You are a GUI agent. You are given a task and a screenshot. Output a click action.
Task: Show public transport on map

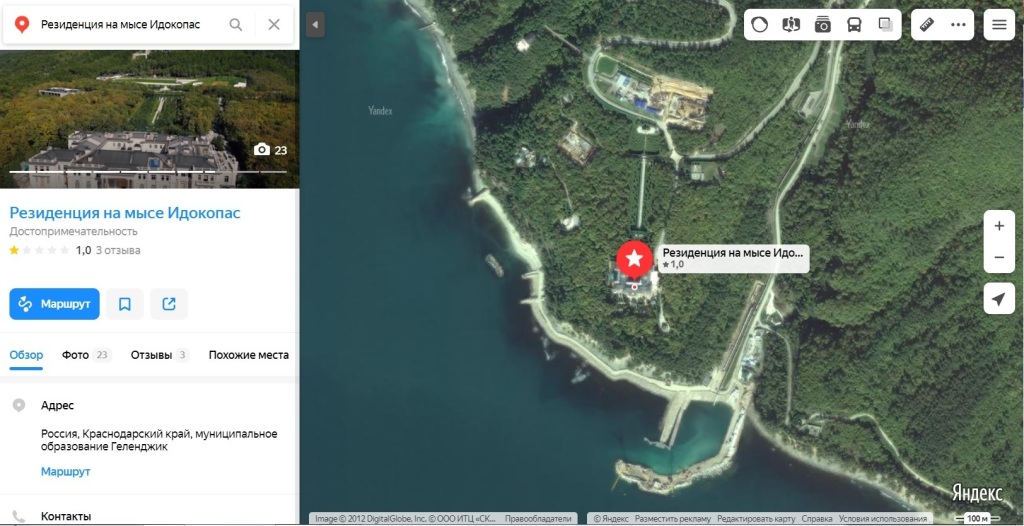click(x=854, y=25)
